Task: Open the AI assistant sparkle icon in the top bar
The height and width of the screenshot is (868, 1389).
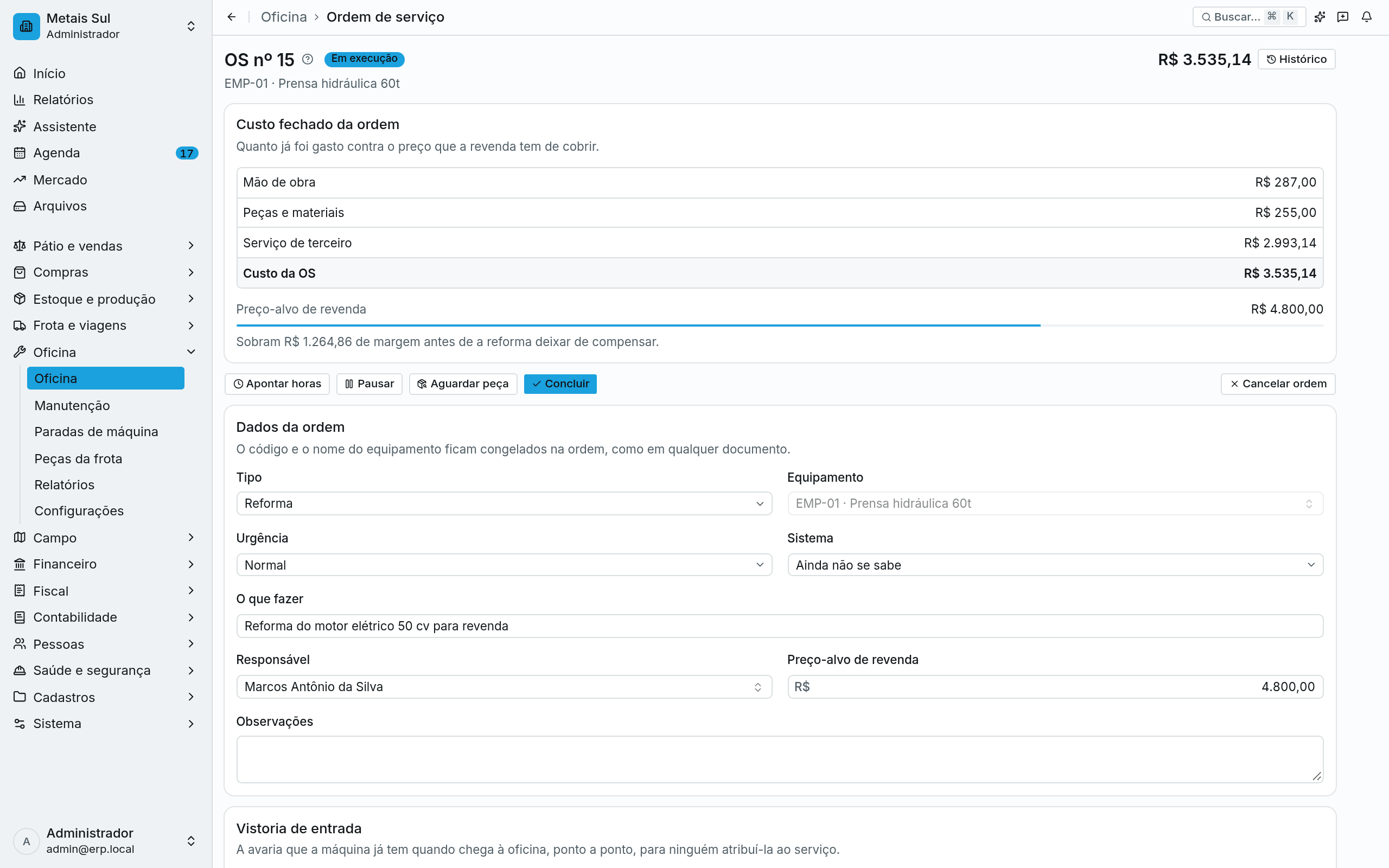Action: [x=1320, y=17]
